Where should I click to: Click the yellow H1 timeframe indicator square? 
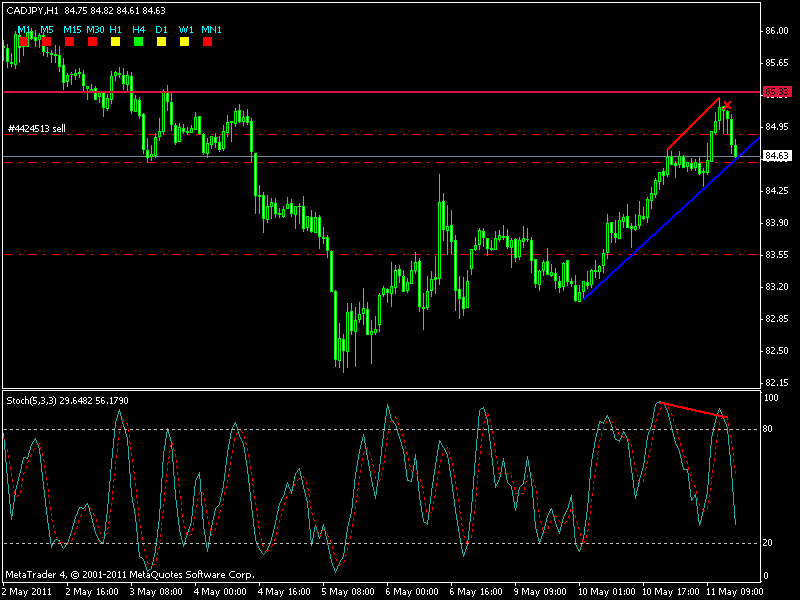(115, 41)
